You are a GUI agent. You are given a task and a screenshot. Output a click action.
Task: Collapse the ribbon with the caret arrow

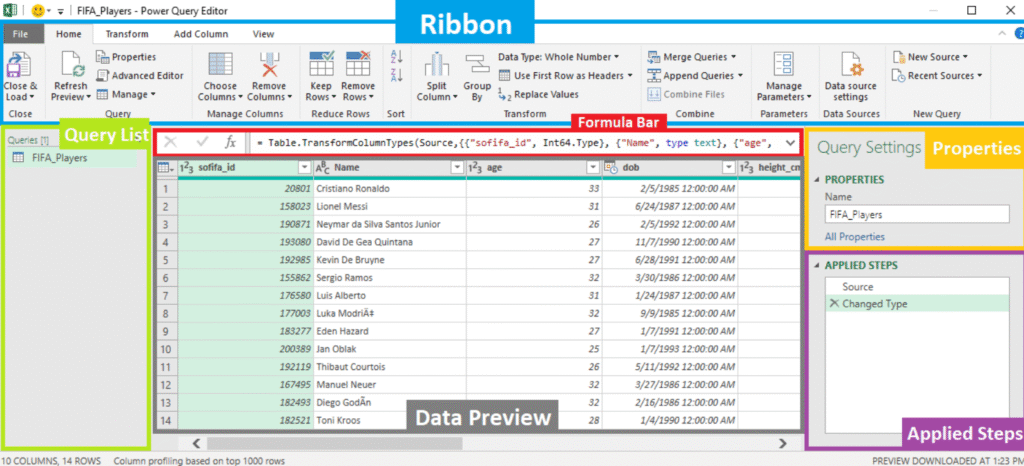pos(1002,33)
